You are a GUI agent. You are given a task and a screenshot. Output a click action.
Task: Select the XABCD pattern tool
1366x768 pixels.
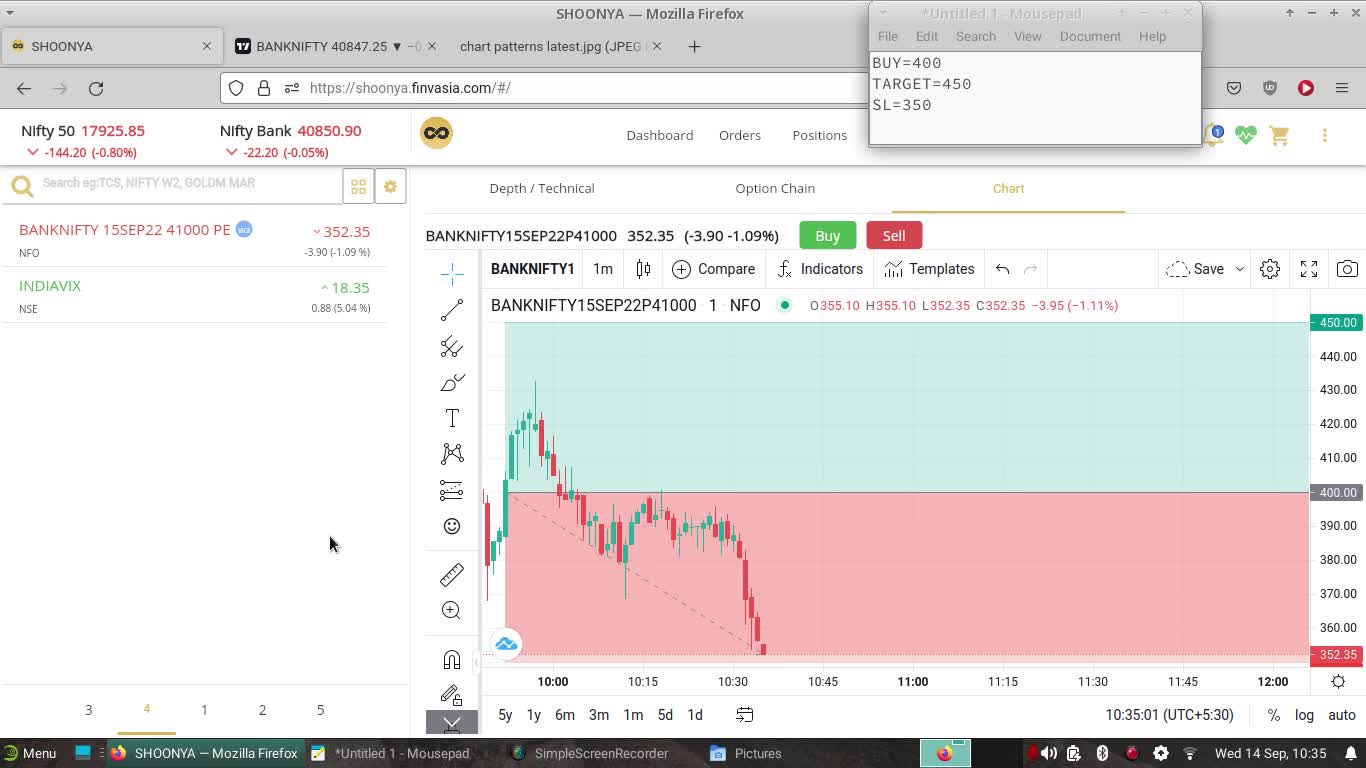[x=452, y=454]
